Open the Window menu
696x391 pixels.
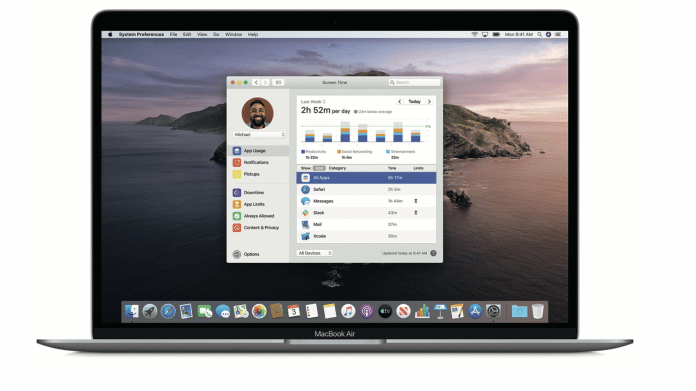coord(233,34)
